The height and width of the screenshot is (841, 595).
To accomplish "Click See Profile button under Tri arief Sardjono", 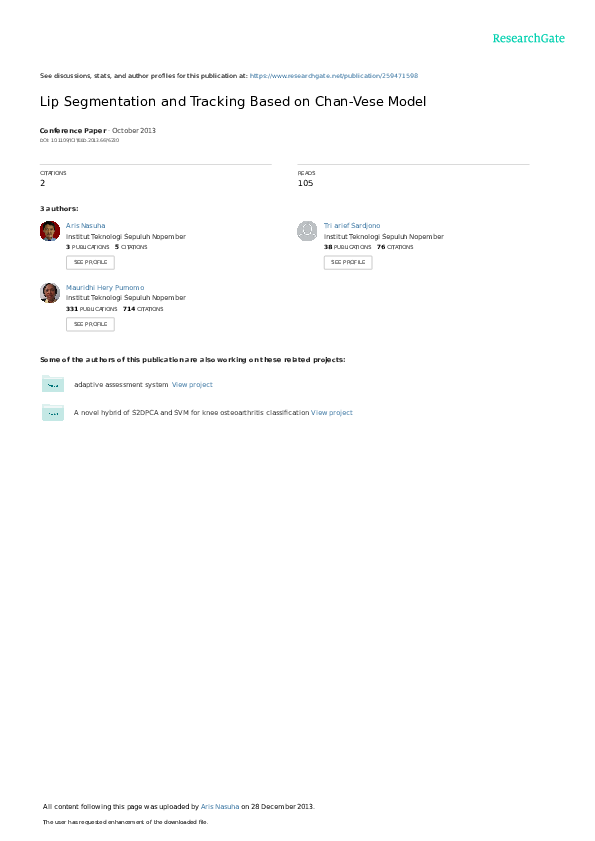I will [x=348, y=262].
